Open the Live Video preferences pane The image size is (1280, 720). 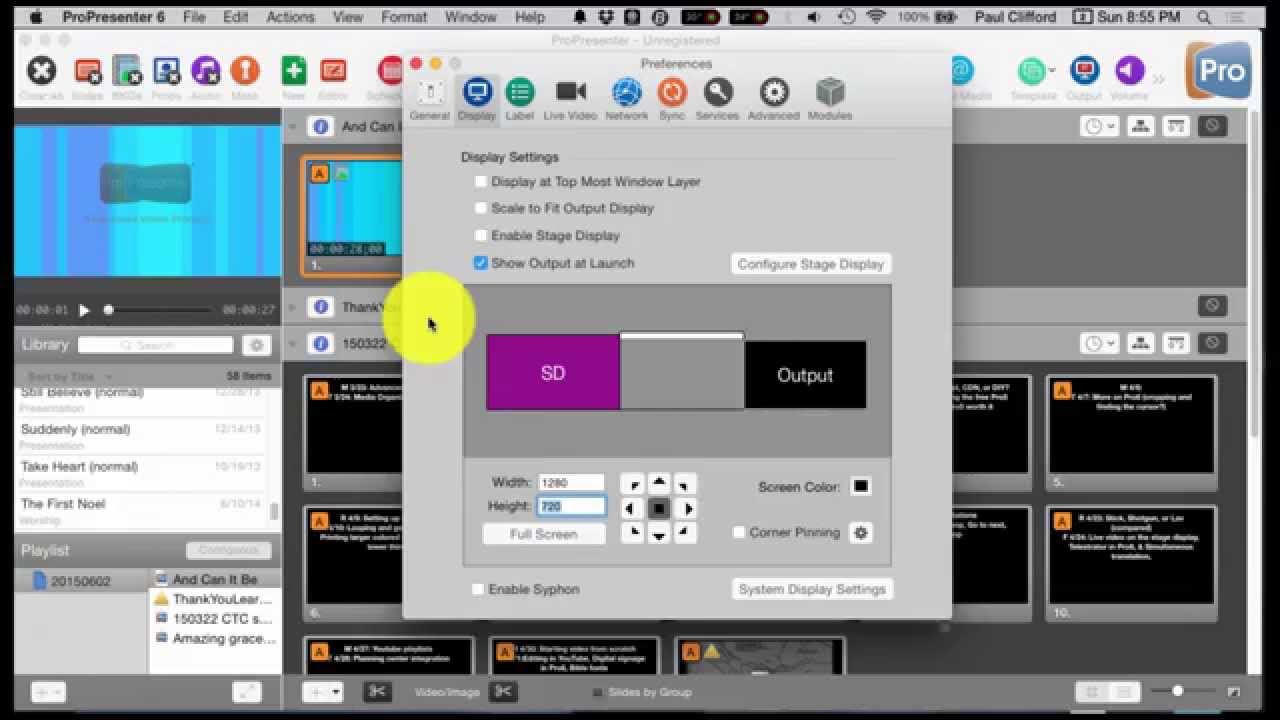click(x=570, y=99)
